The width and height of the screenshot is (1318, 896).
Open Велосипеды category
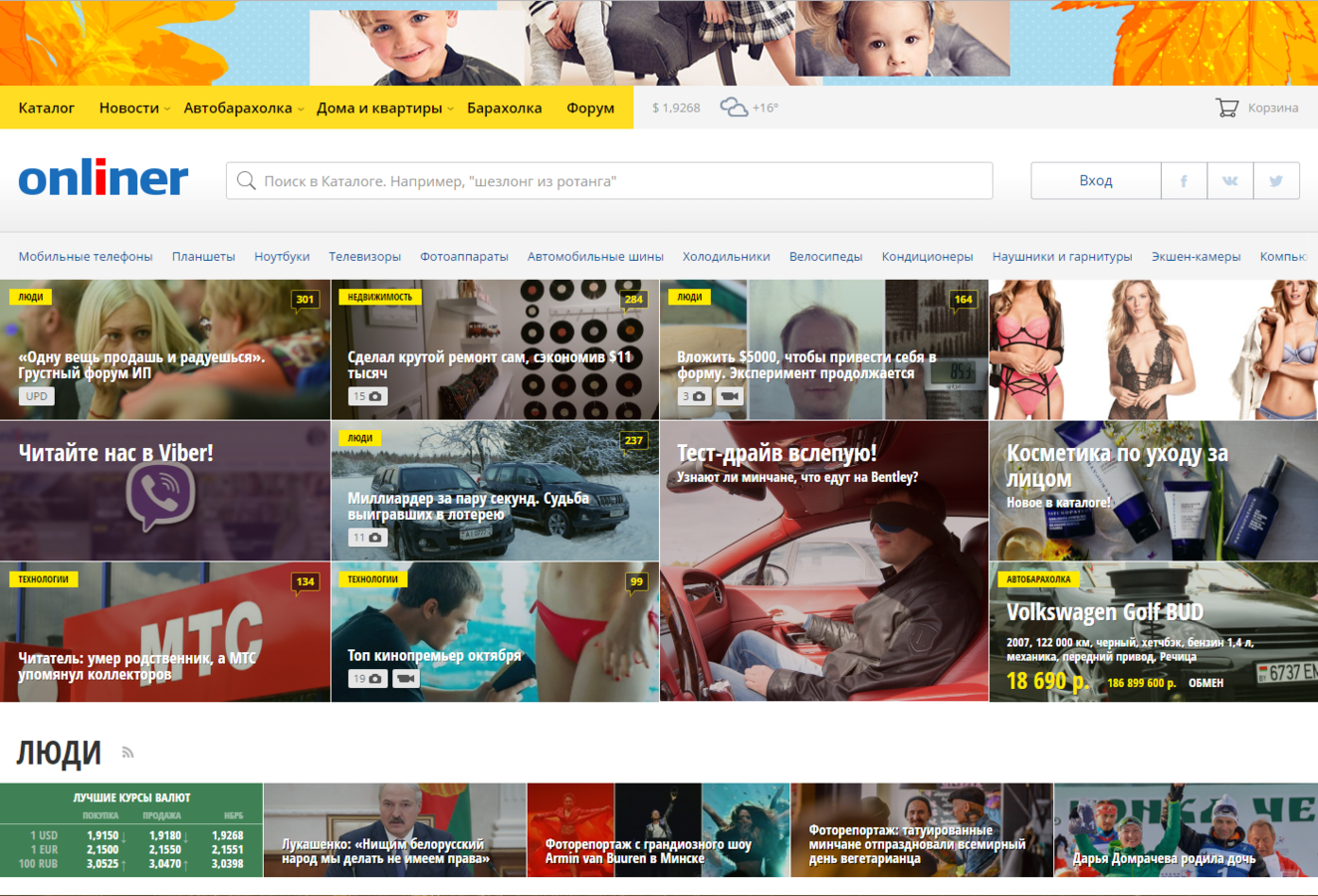(x=826, y=256)
